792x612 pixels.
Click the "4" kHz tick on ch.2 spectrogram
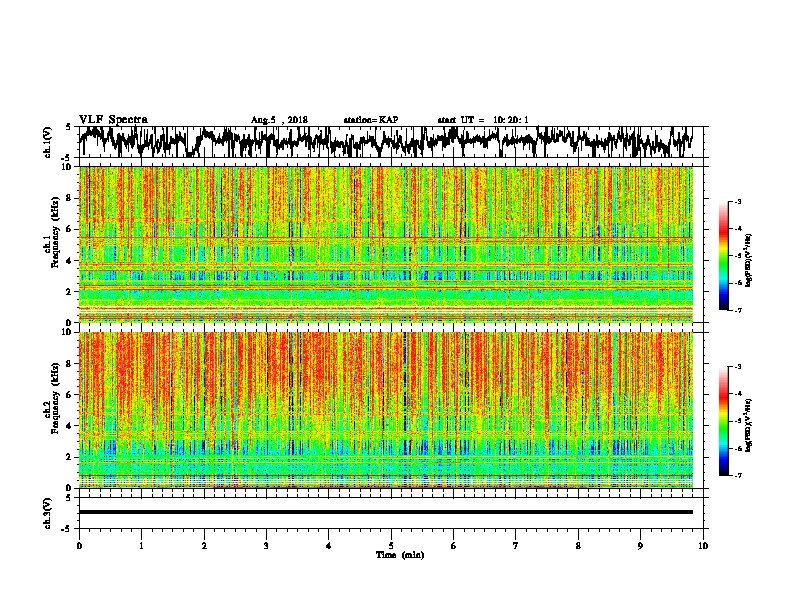[x=69, y=426]
